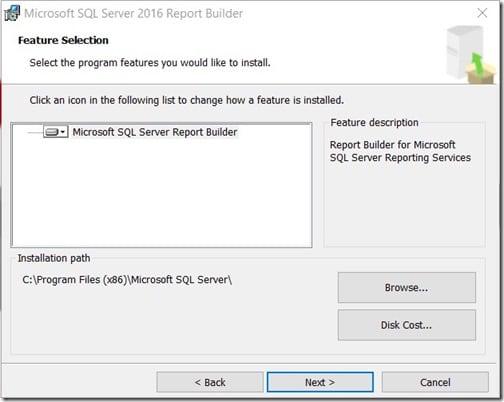The height and width of the screenshot is (402, 504).
Task: Open the Disk Cost... dialog
Action: 407,325
